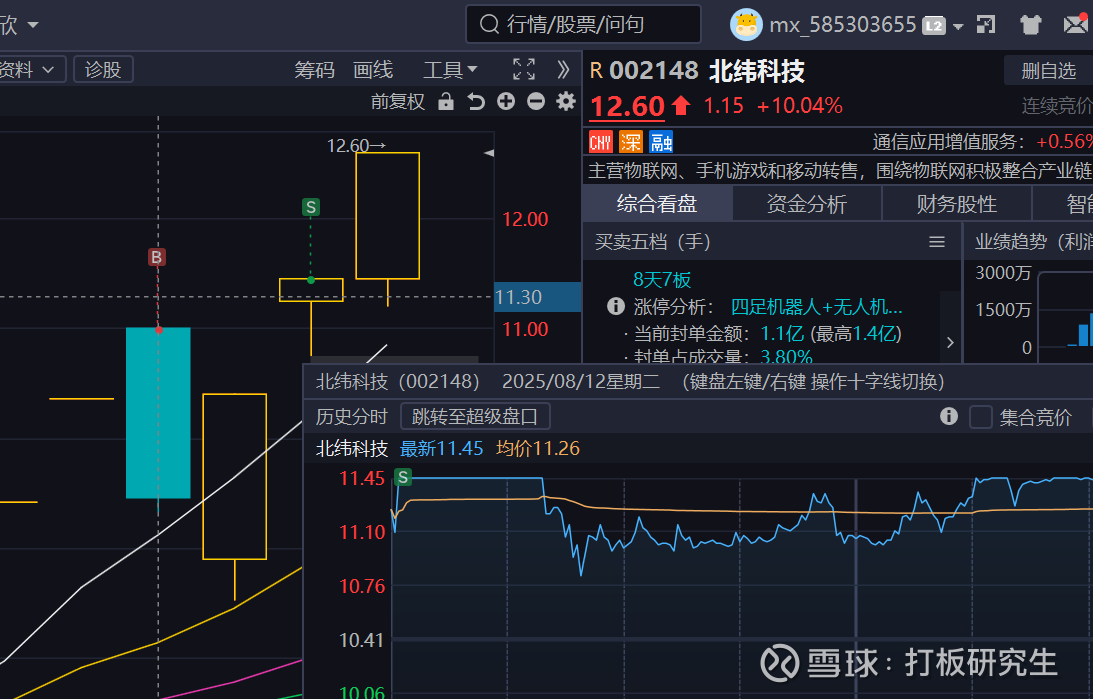
Task: Expand the mx_585303655 account dropdown arrow
Action: (958, 26)
